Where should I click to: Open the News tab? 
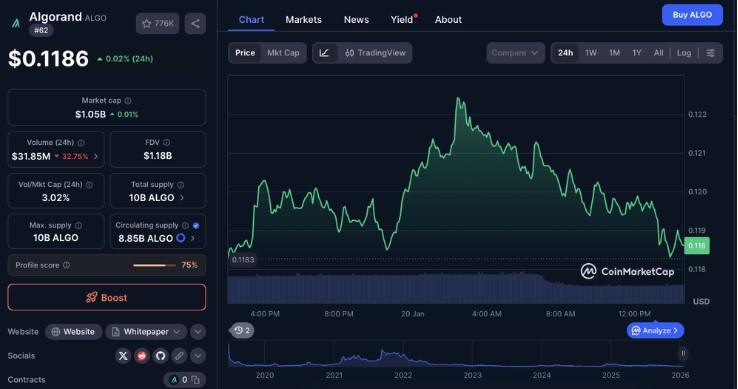(x=356, y=20)
